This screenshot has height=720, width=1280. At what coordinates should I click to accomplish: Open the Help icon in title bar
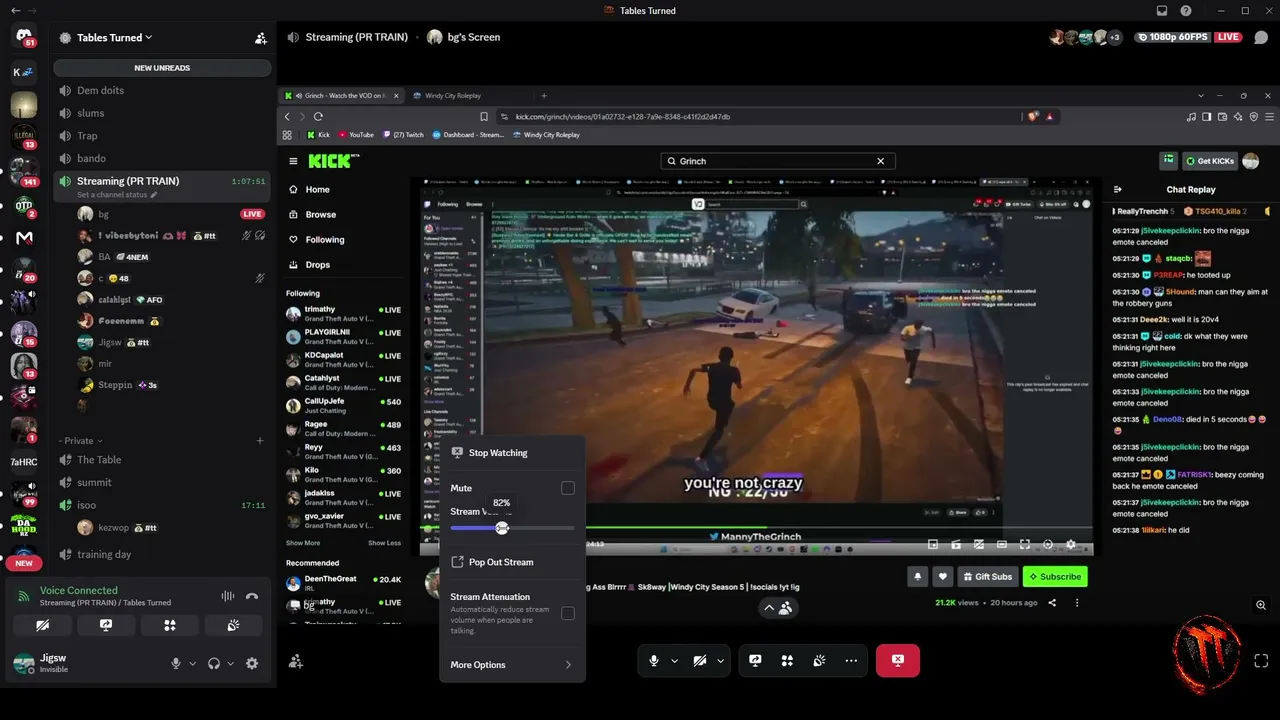pos(1186,11)
